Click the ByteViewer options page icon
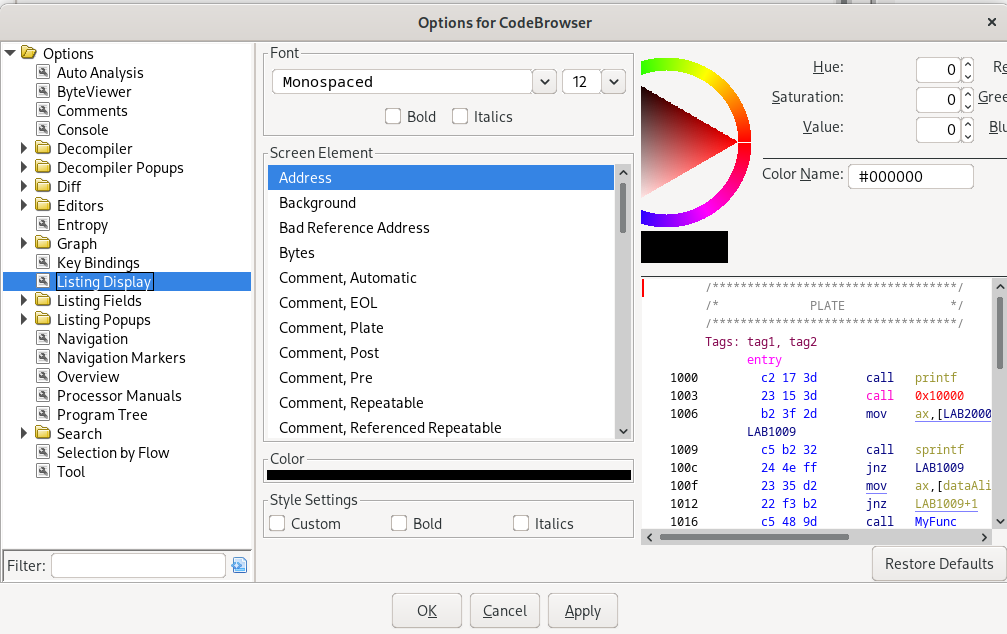 coord(43,91)
